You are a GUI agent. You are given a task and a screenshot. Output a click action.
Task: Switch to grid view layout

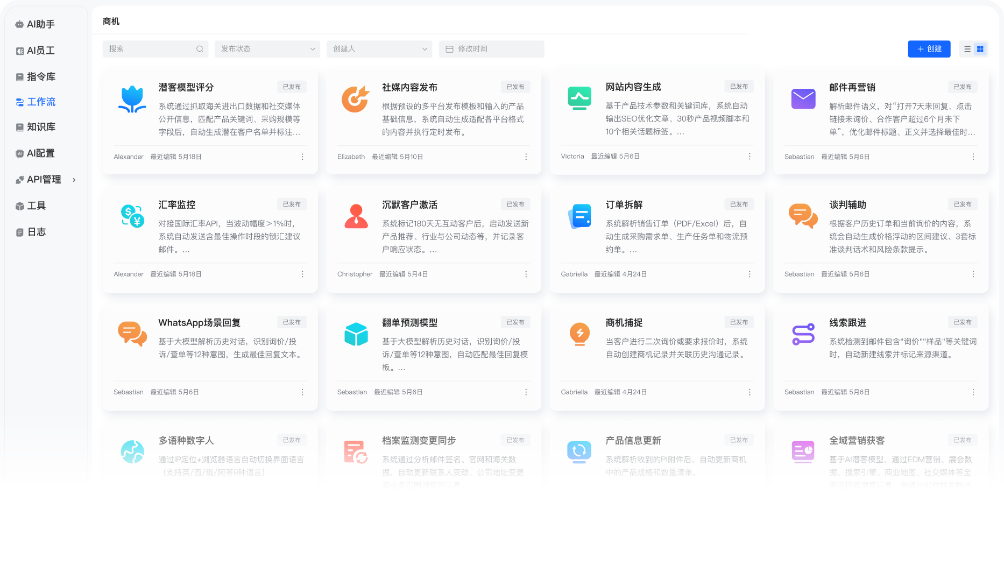coord(980,49)
